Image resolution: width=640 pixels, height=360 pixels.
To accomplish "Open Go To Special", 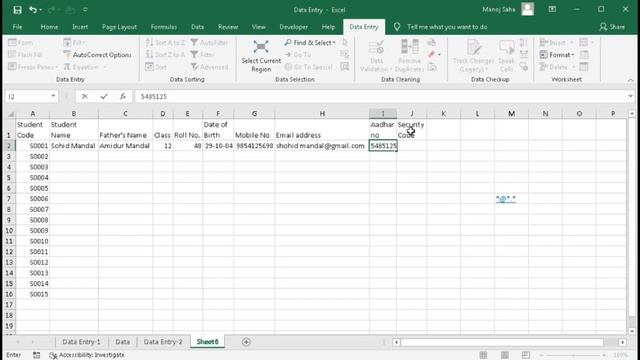I will [309, 67].
